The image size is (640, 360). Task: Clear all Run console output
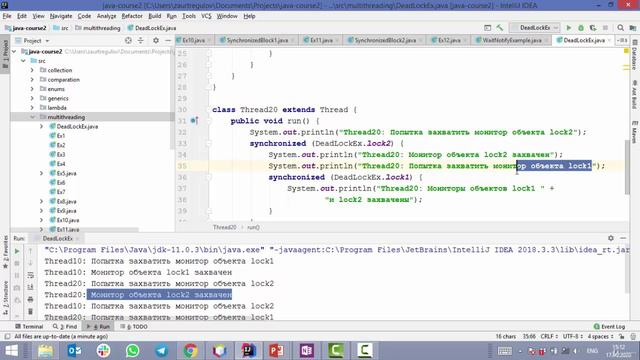(x=30, y=311)
